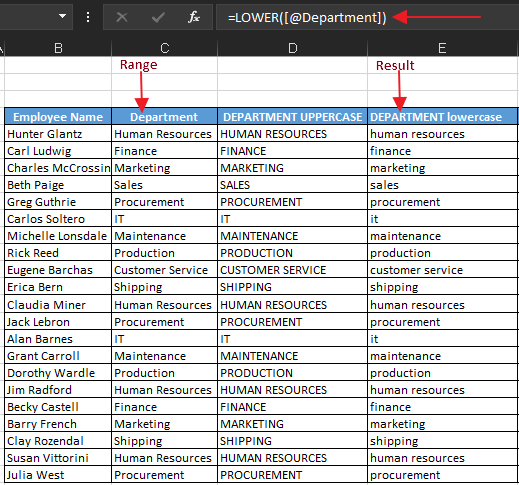
Task: Click inside the LOWER formula bar text
Action: pos(307,17)
